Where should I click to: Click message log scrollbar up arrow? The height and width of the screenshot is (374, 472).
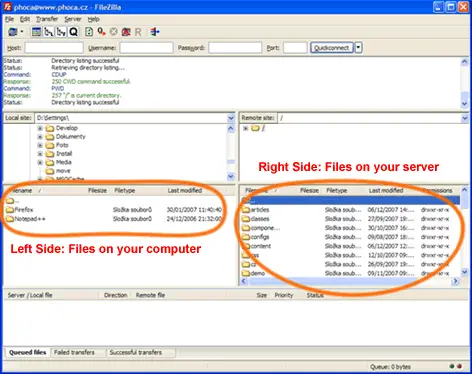(x=465, y=62)
